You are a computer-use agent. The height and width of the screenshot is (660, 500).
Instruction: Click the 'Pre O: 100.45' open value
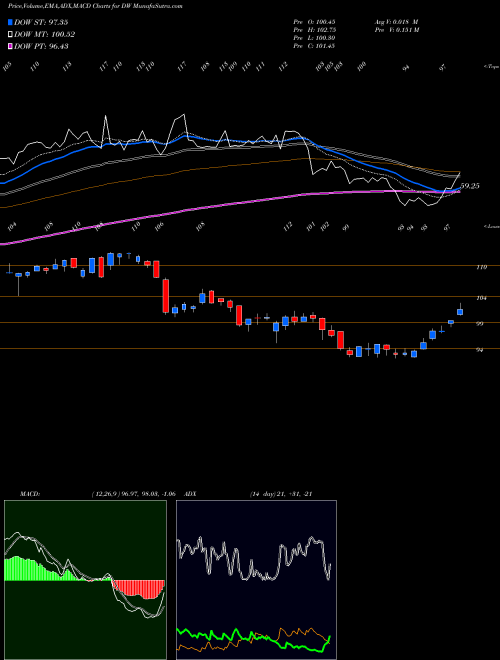pyautogui.click(x=314, y=22)
